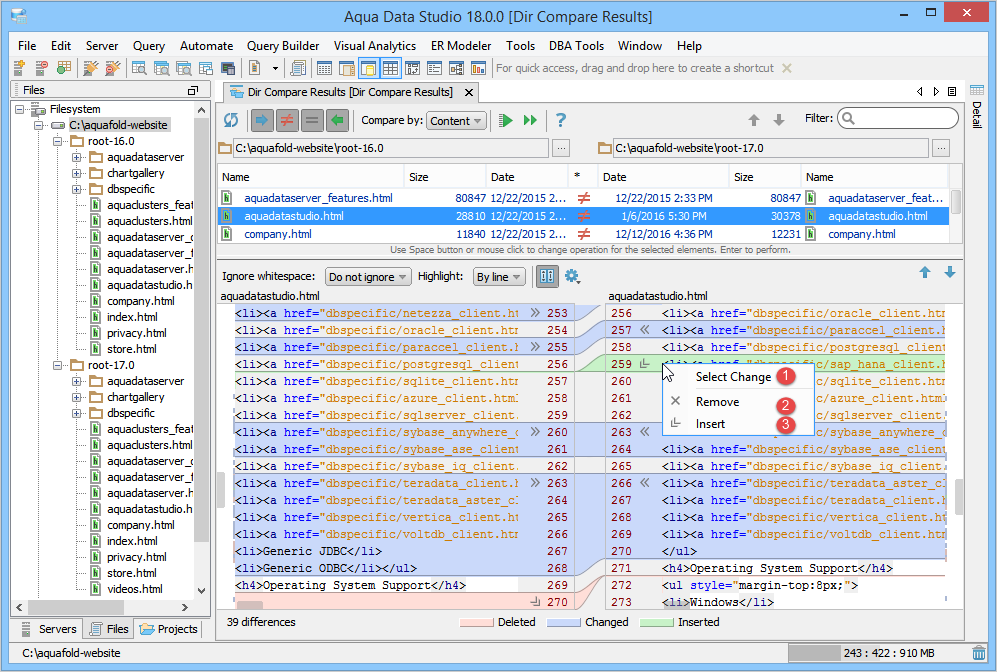Click the Disconnect server plug icon
This screenshot has height=672, width=997.
pyautogui.click(x=113, y=67)
